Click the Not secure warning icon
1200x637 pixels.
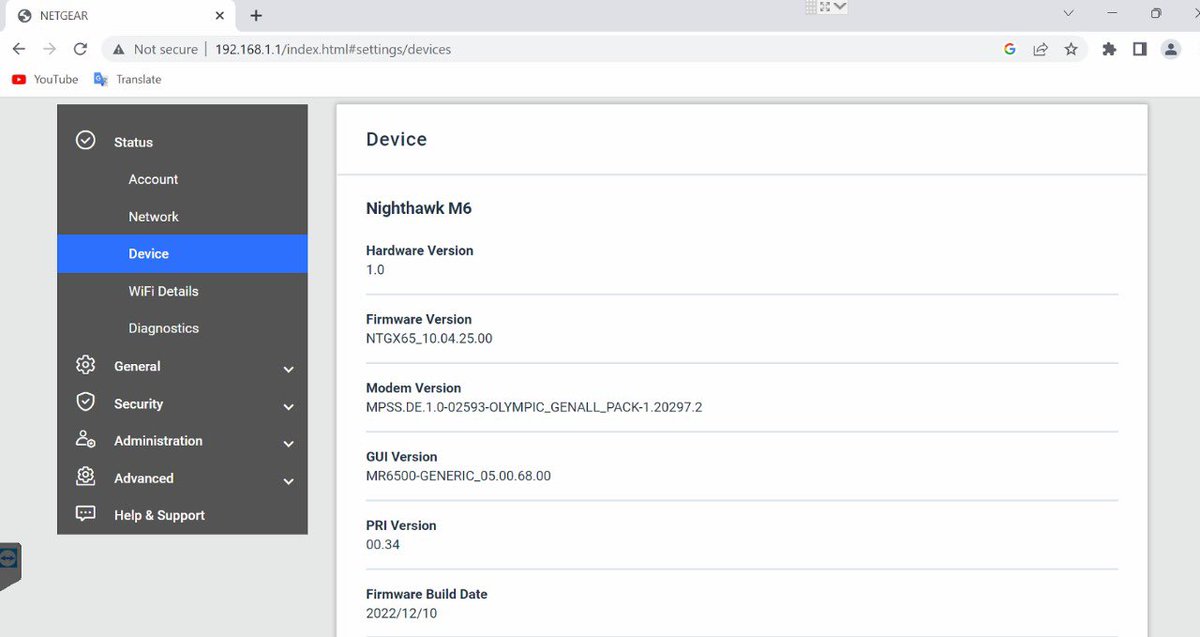pyautogui.click(x=119, y=49)
